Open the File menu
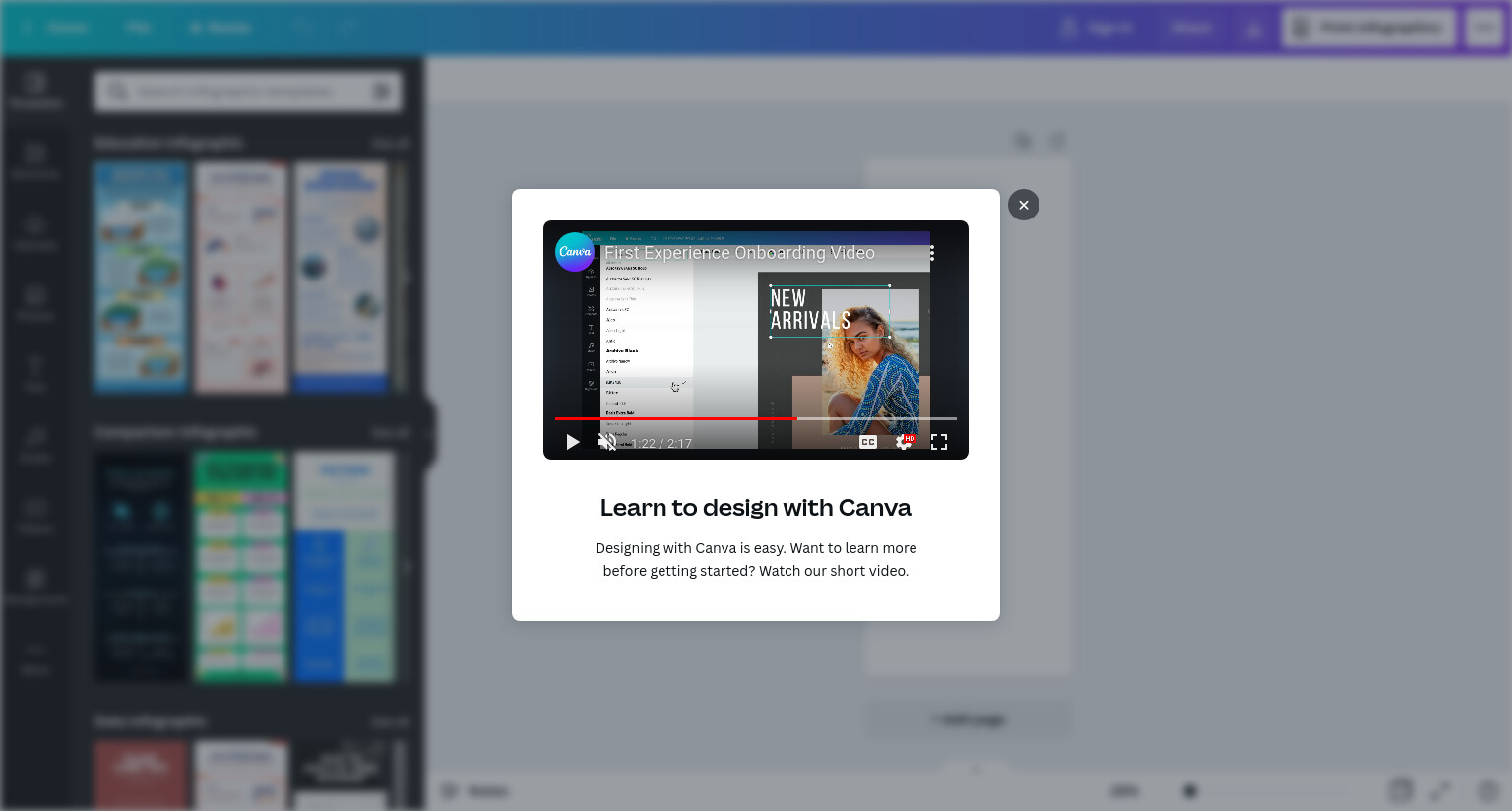Image resolution: width=1512 pixels, height=811 pixels. point(138,28)
